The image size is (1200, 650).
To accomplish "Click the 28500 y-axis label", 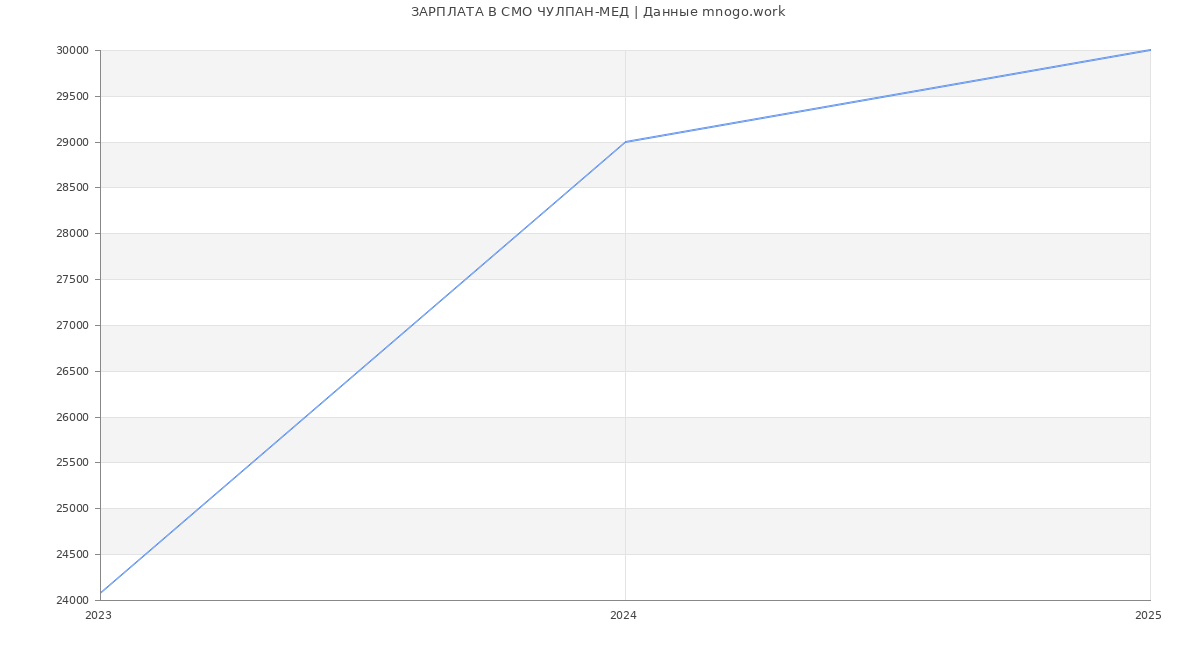I will pos(74,188).
